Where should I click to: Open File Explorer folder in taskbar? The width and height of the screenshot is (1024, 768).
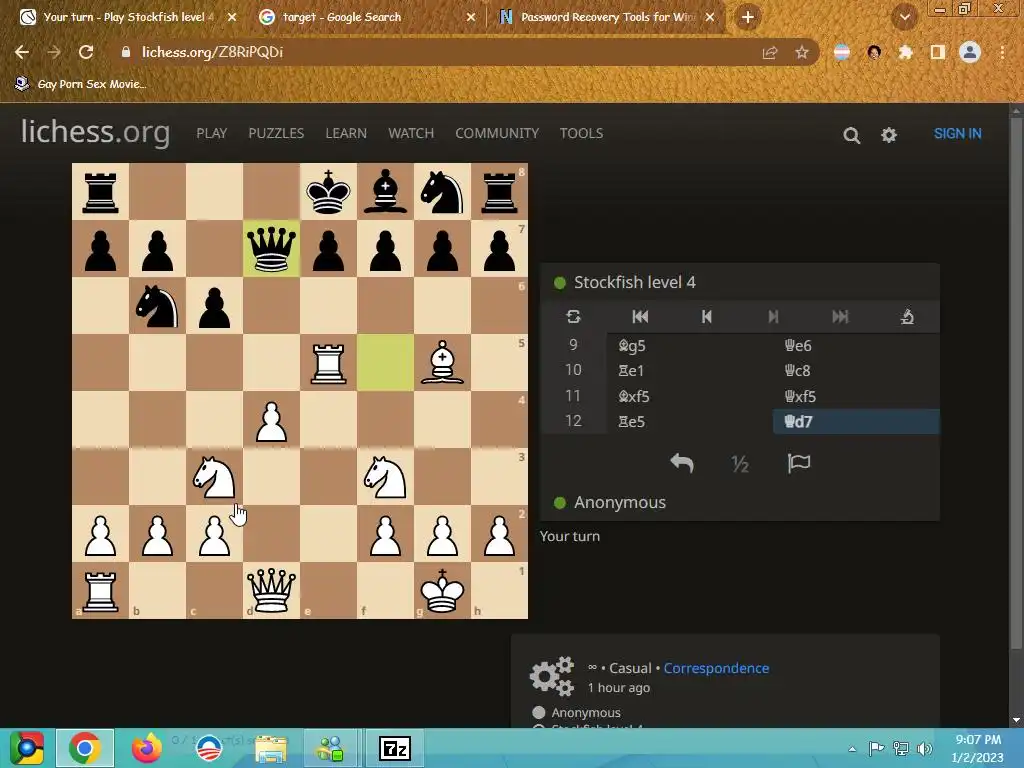270,748
